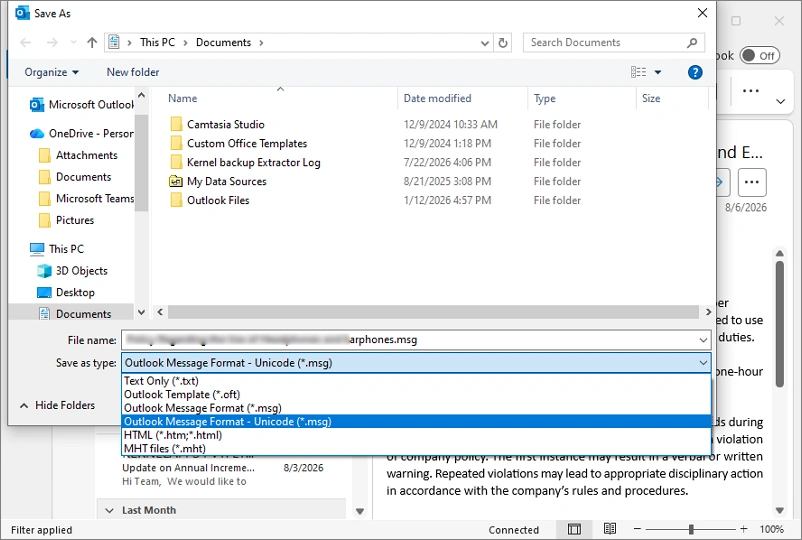Click the file list horizontal scrollbar
This screenshot has width=802, height=540.
point(433,312)
